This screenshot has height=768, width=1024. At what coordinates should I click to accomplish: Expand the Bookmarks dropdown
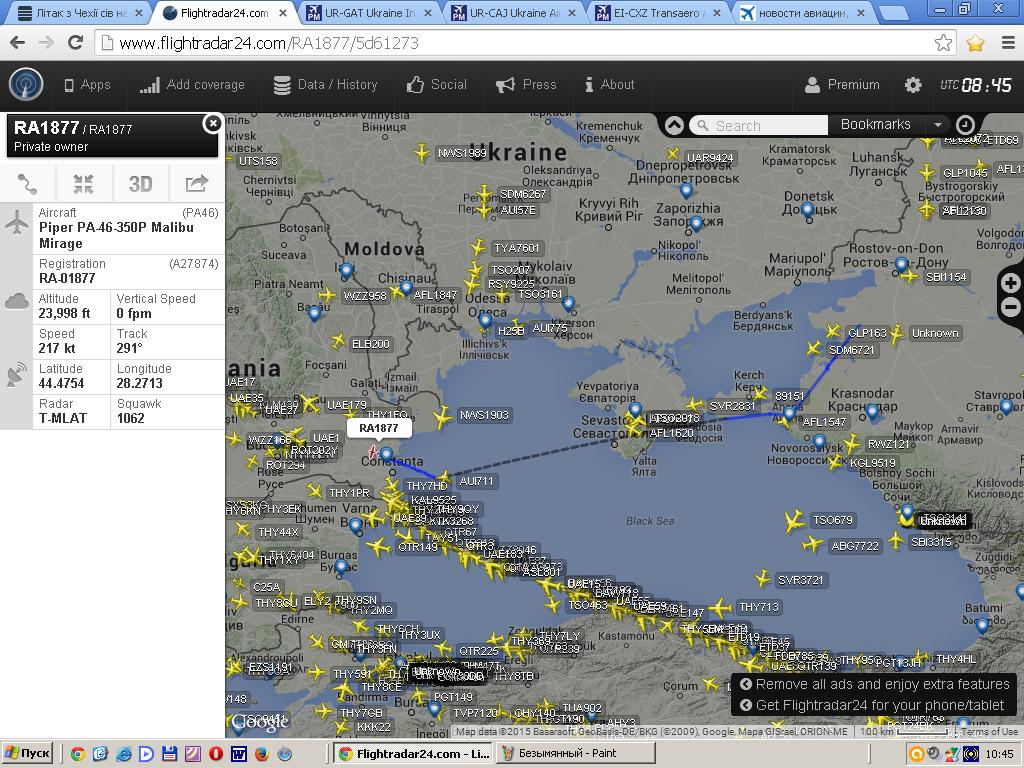937,125
